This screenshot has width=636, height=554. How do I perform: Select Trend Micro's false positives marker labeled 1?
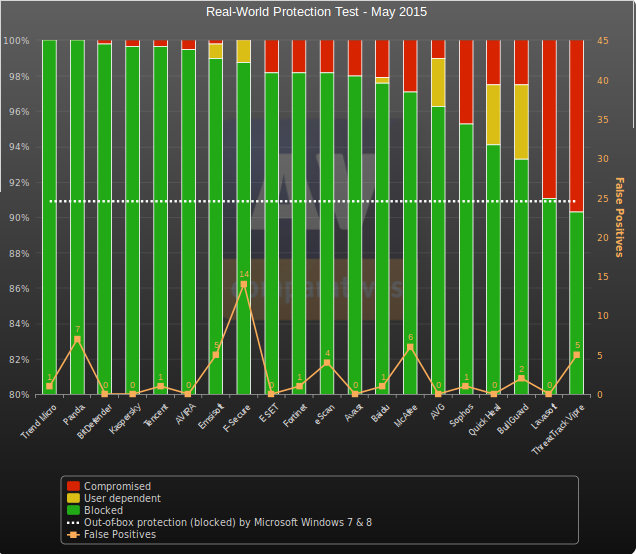tap(49, 386)
